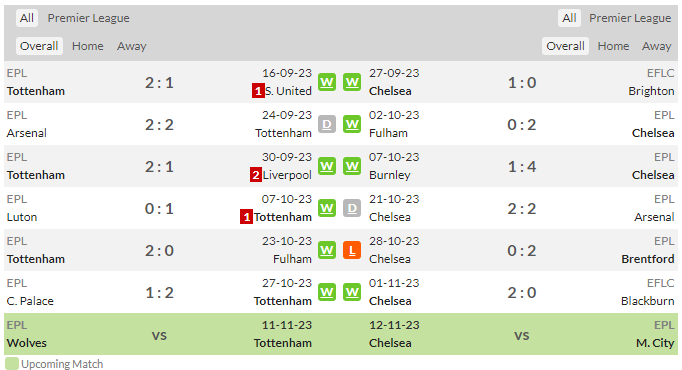Click the D badge for Chelsea vs Arsenal
682x370 pixels.
click(352, 208)
